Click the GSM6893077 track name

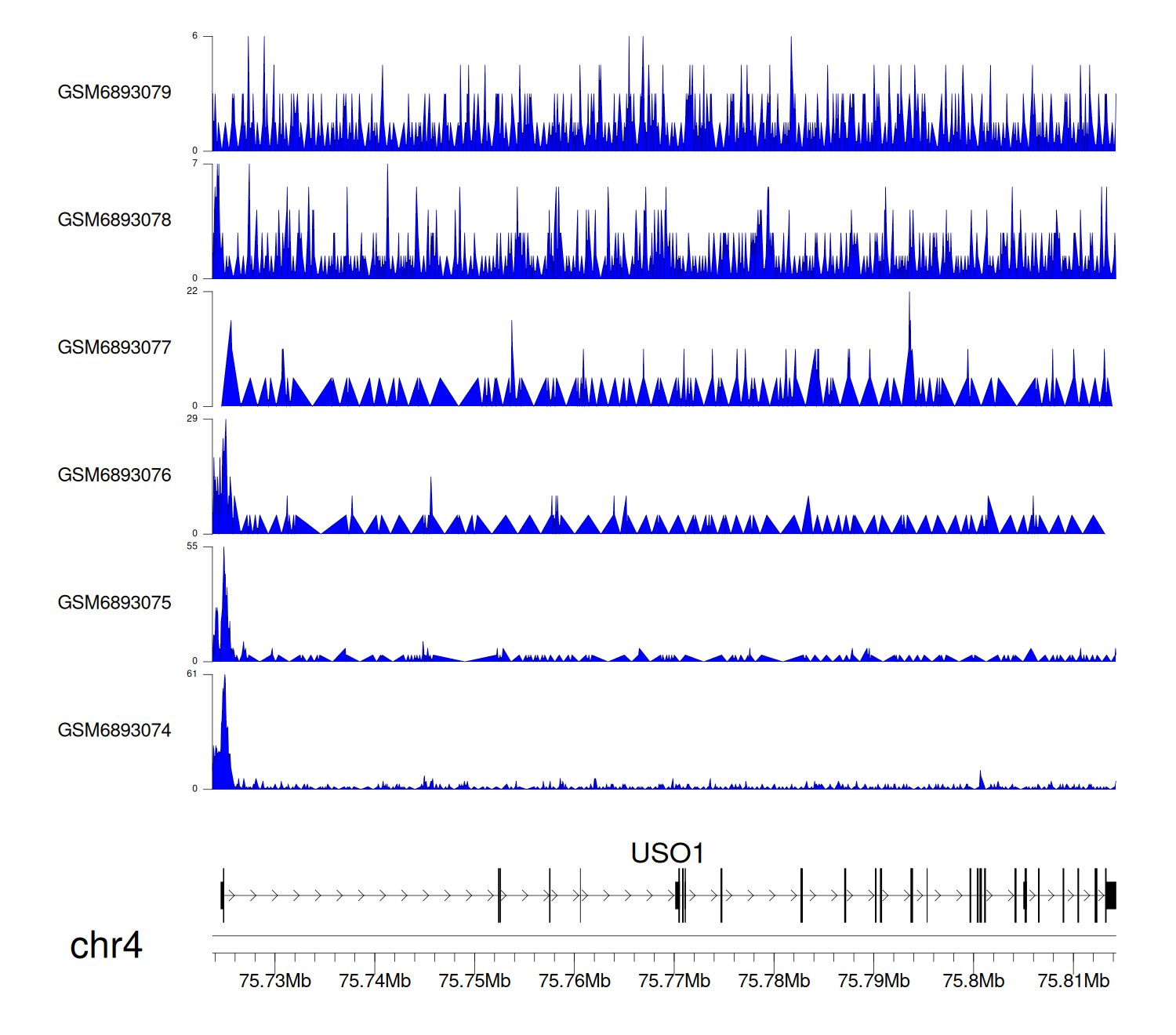pyautogui.click(x=114, y=348)
